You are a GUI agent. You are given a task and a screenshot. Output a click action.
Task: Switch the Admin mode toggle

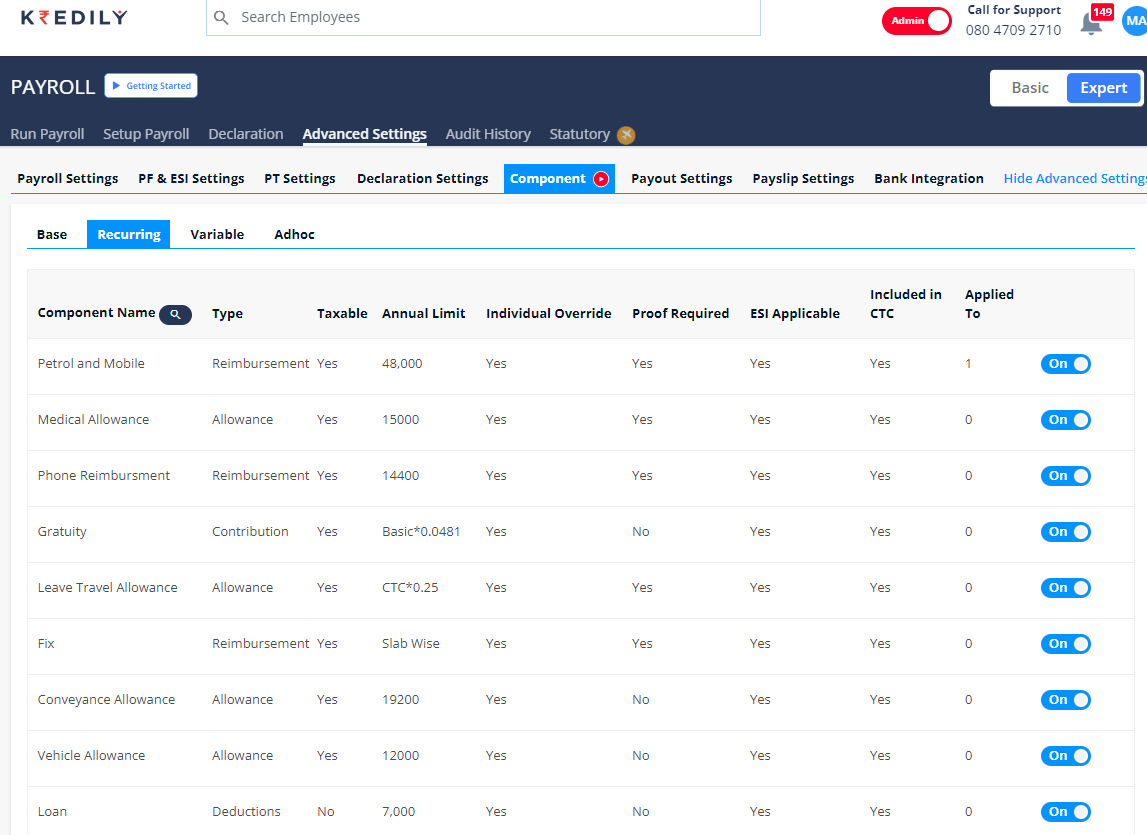pos(916,21)
